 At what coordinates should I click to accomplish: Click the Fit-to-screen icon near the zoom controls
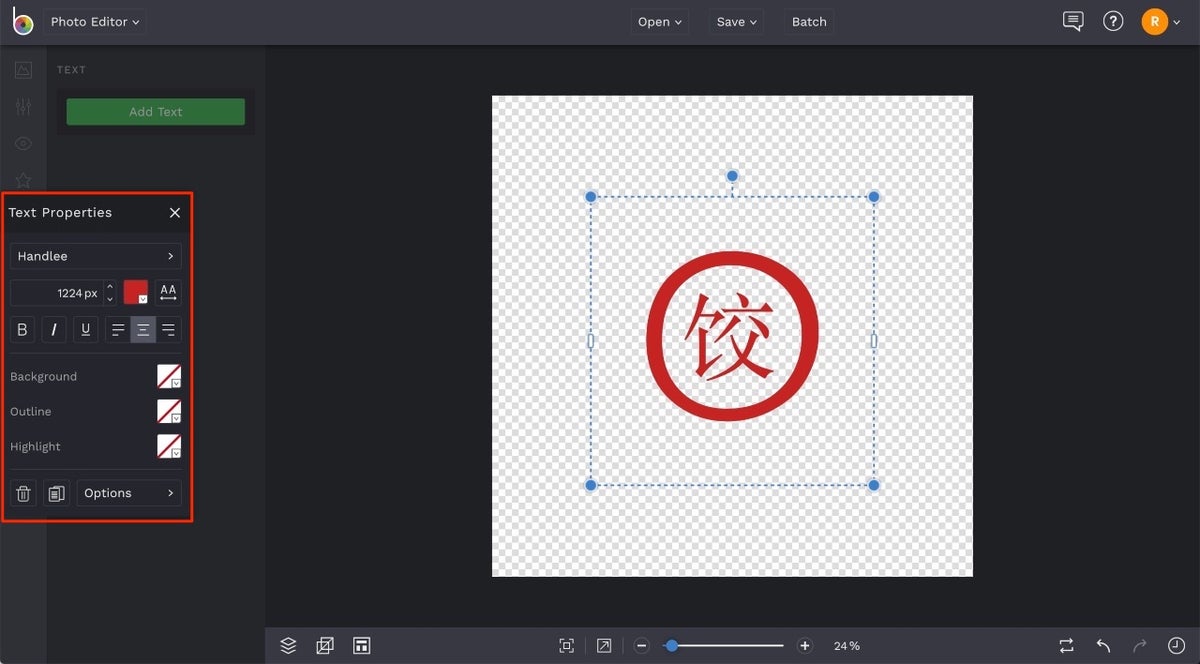(x=566, y=645)
